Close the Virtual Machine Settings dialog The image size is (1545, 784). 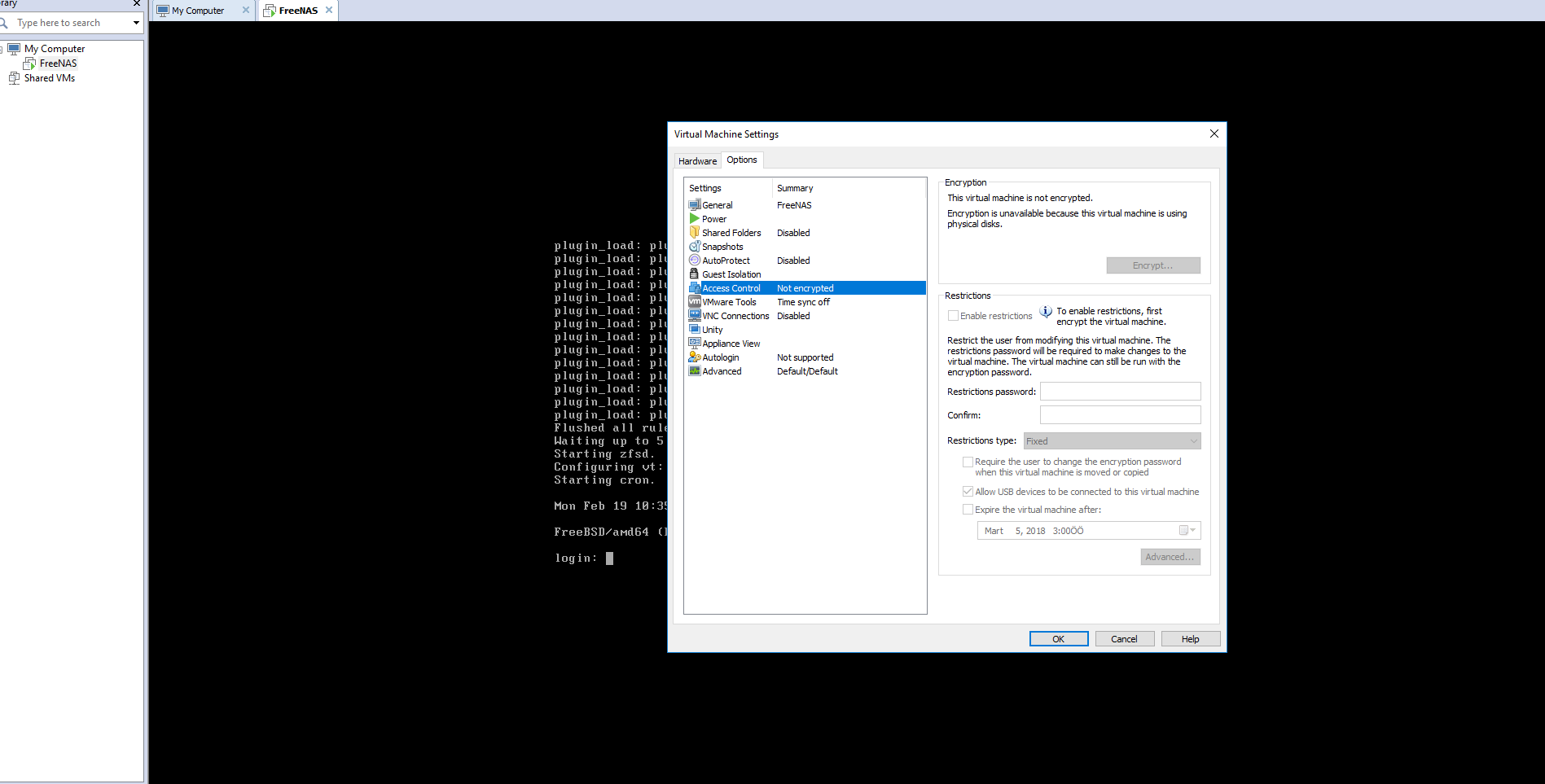[x=1214, y=134]
